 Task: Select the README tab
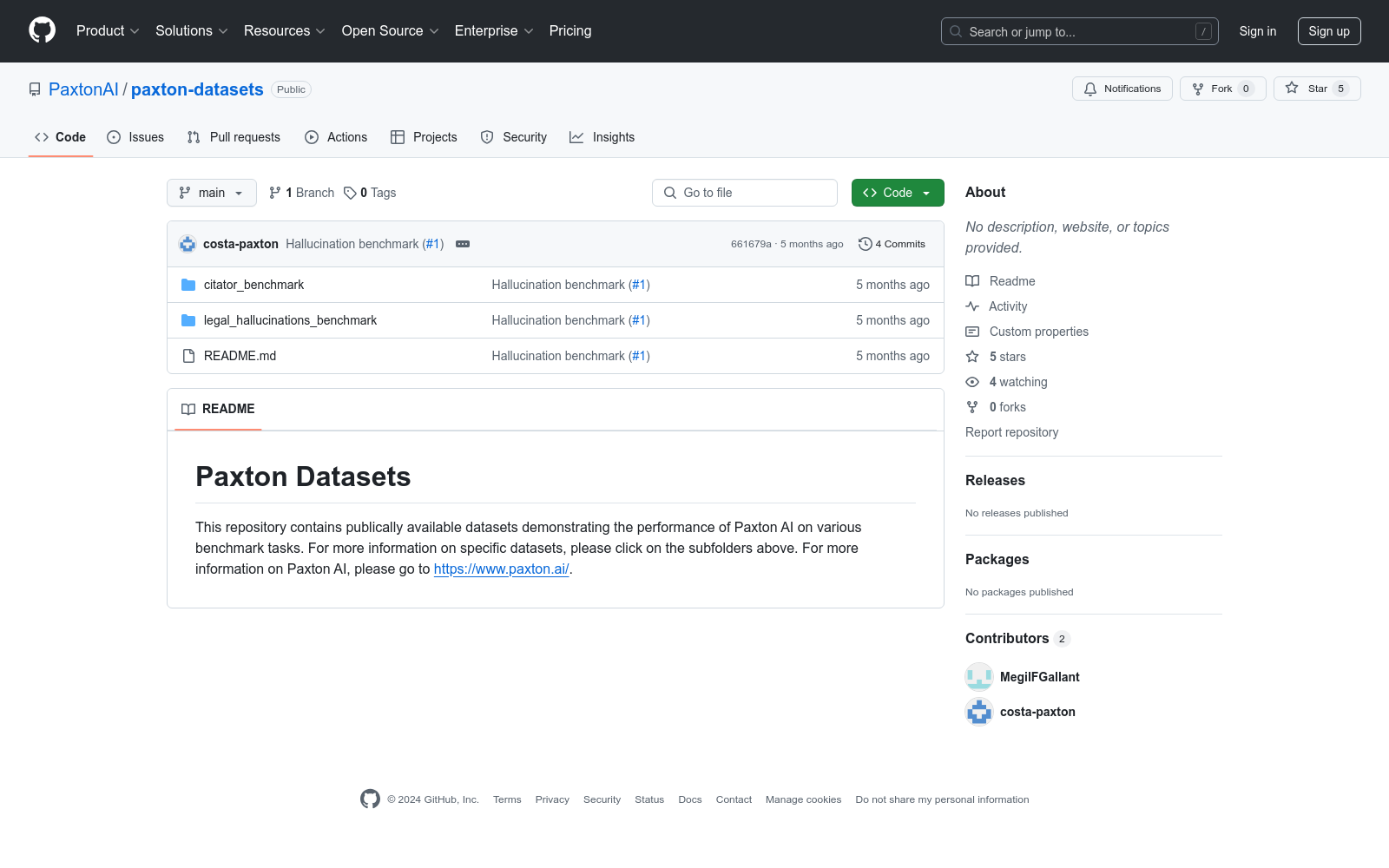click(218, 409)
